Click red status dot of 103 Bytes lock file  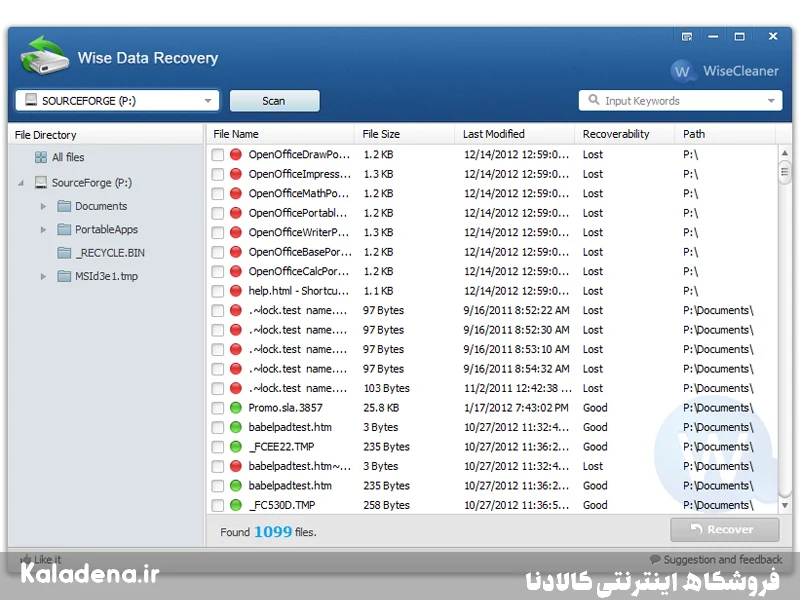pos(236,388)
